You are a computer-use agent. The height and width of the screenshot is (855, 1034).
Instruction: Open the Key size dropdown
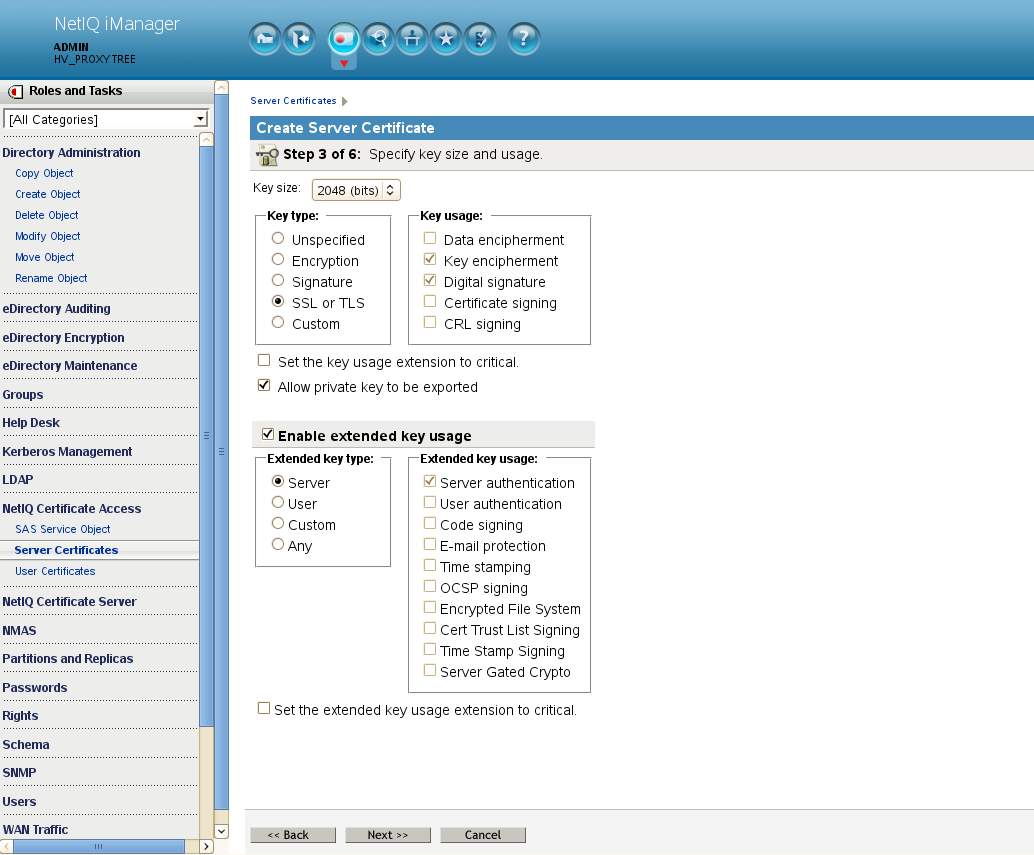click(356, 191)
